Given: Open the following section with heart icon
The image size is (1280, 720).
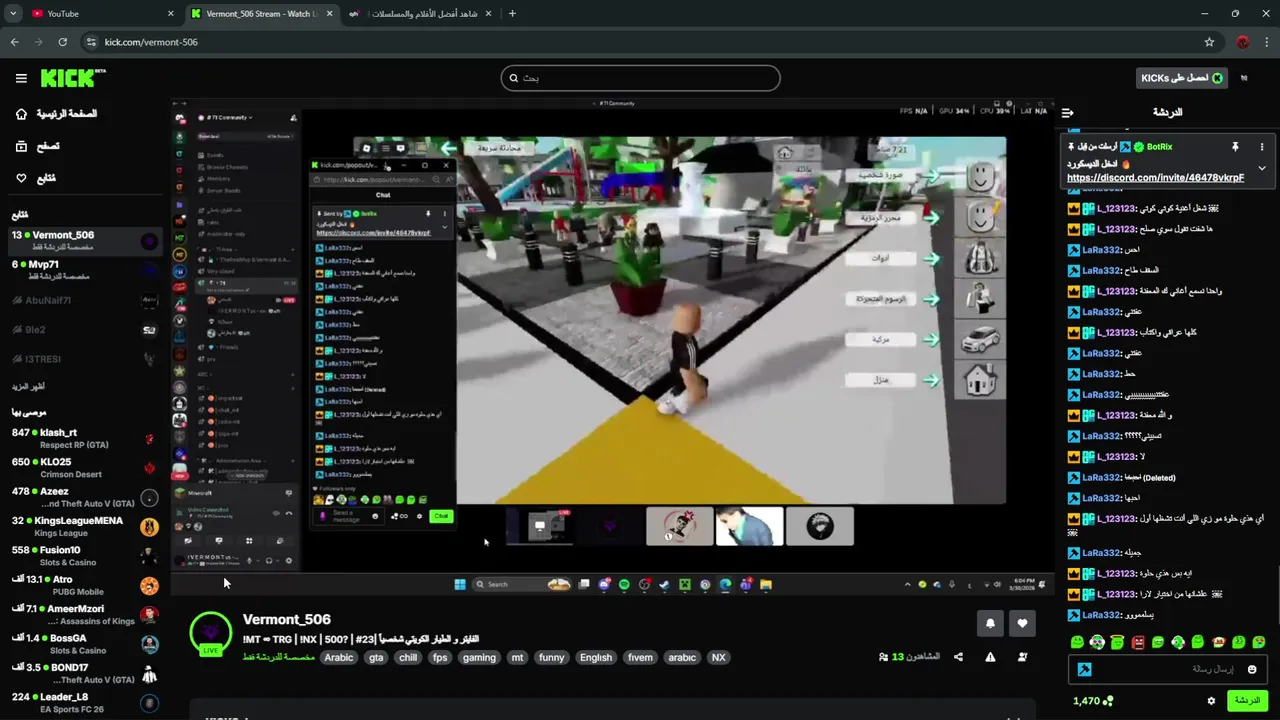Looking at the screenshot, I should tap(35, 178).
